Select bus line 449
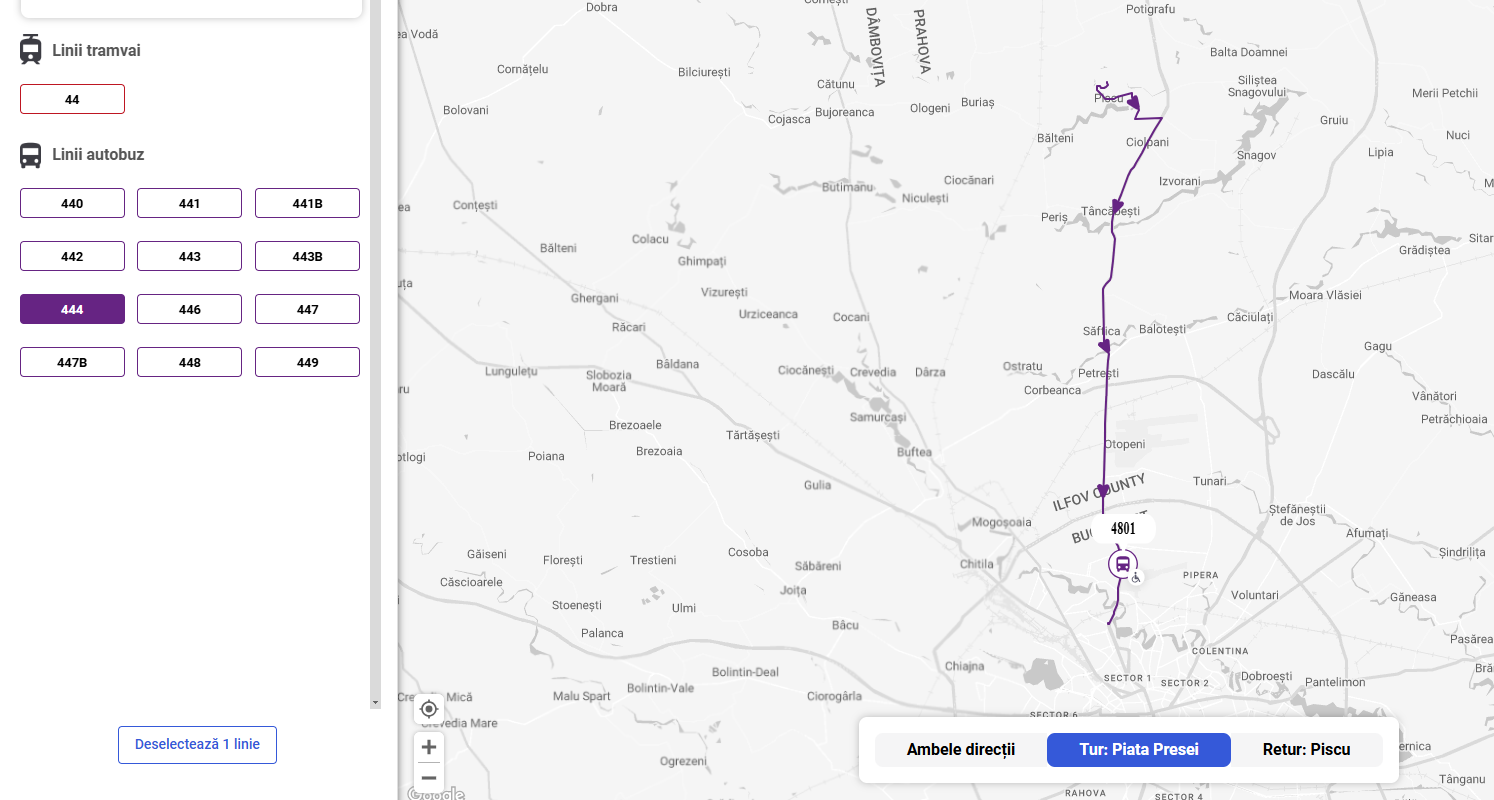1494x800 pixels. pyautogui.click(x=307, y=362)
